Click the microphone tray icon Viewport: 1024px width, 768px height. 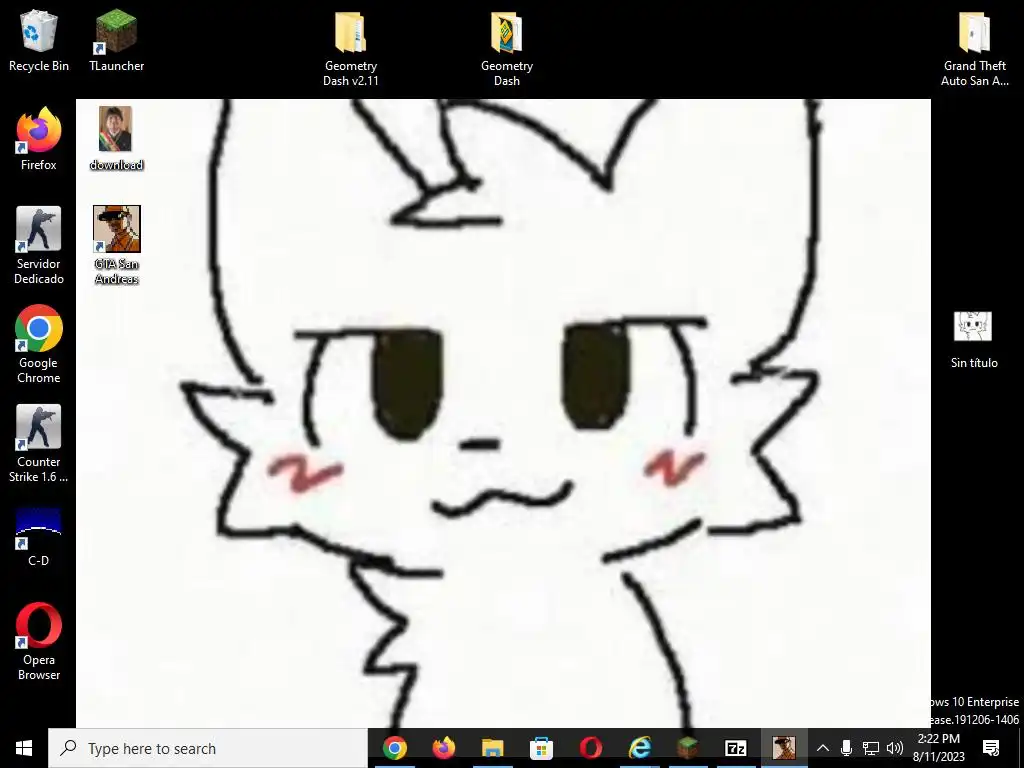pos(846,748)
